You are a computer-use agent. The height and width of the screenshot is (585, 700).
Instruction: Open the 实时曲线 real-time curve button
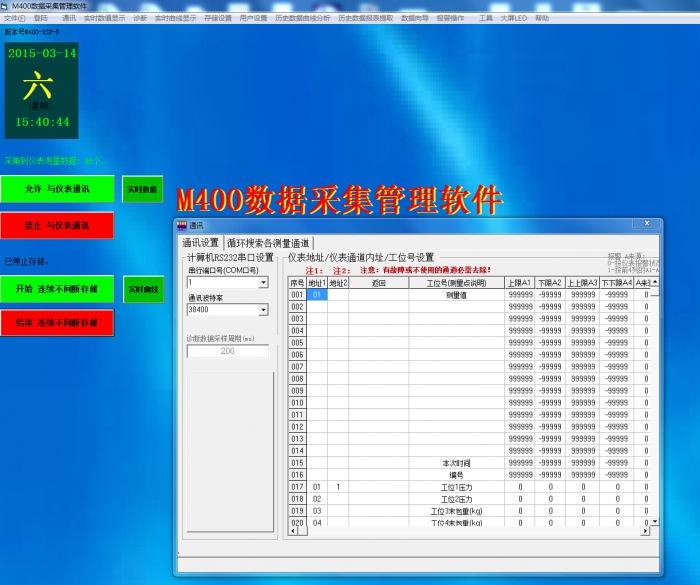point(142,289)
